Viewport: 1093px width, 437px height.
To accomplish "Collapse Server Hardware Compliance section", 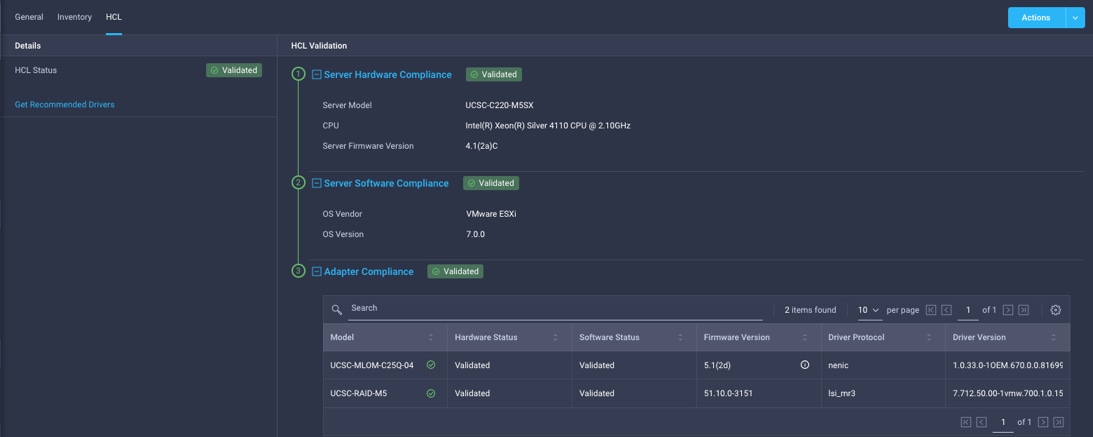I will pos(316,75).
